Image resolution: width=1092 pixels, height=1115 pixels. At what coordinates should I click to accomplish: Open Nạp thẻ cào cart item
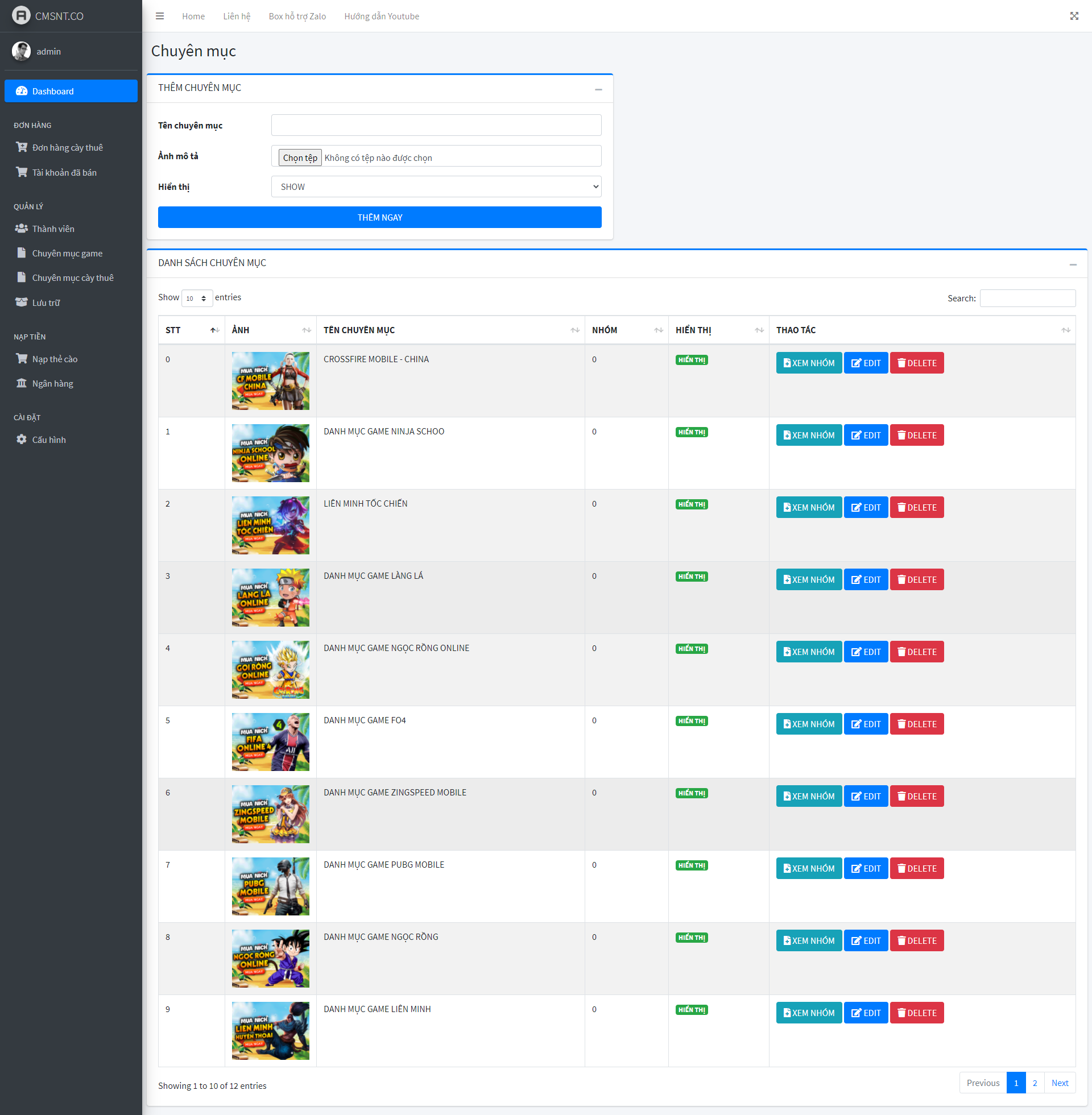(54, 359)
